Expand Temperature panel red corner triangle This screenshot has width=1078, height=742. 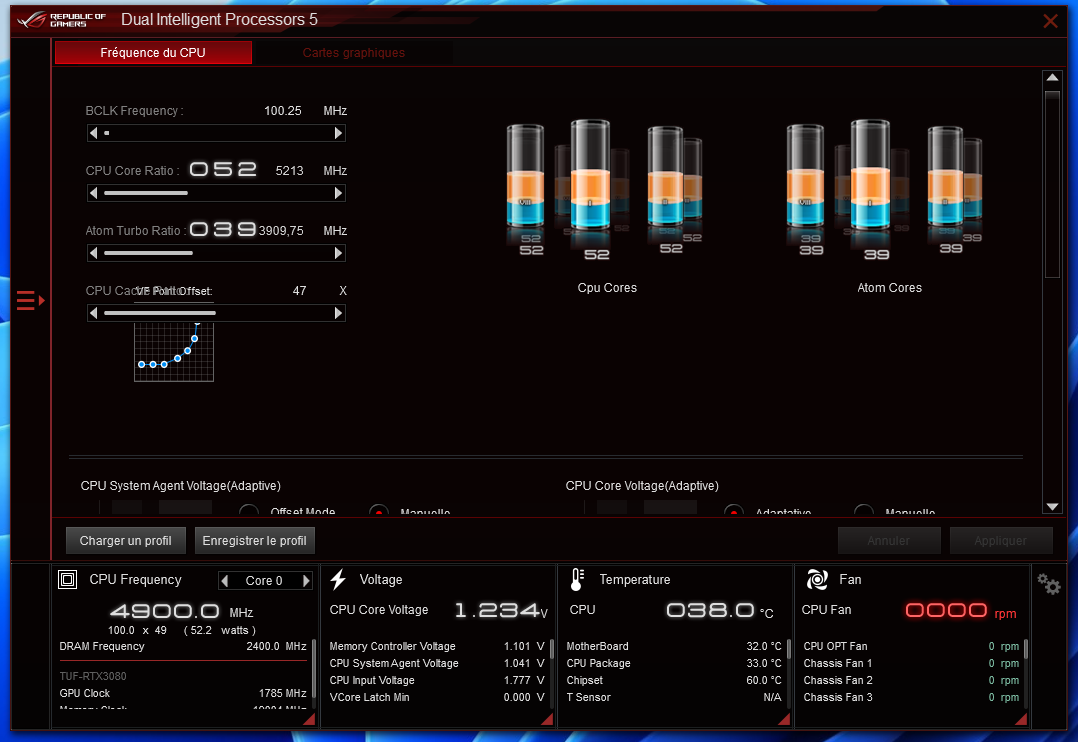point(784,719)
